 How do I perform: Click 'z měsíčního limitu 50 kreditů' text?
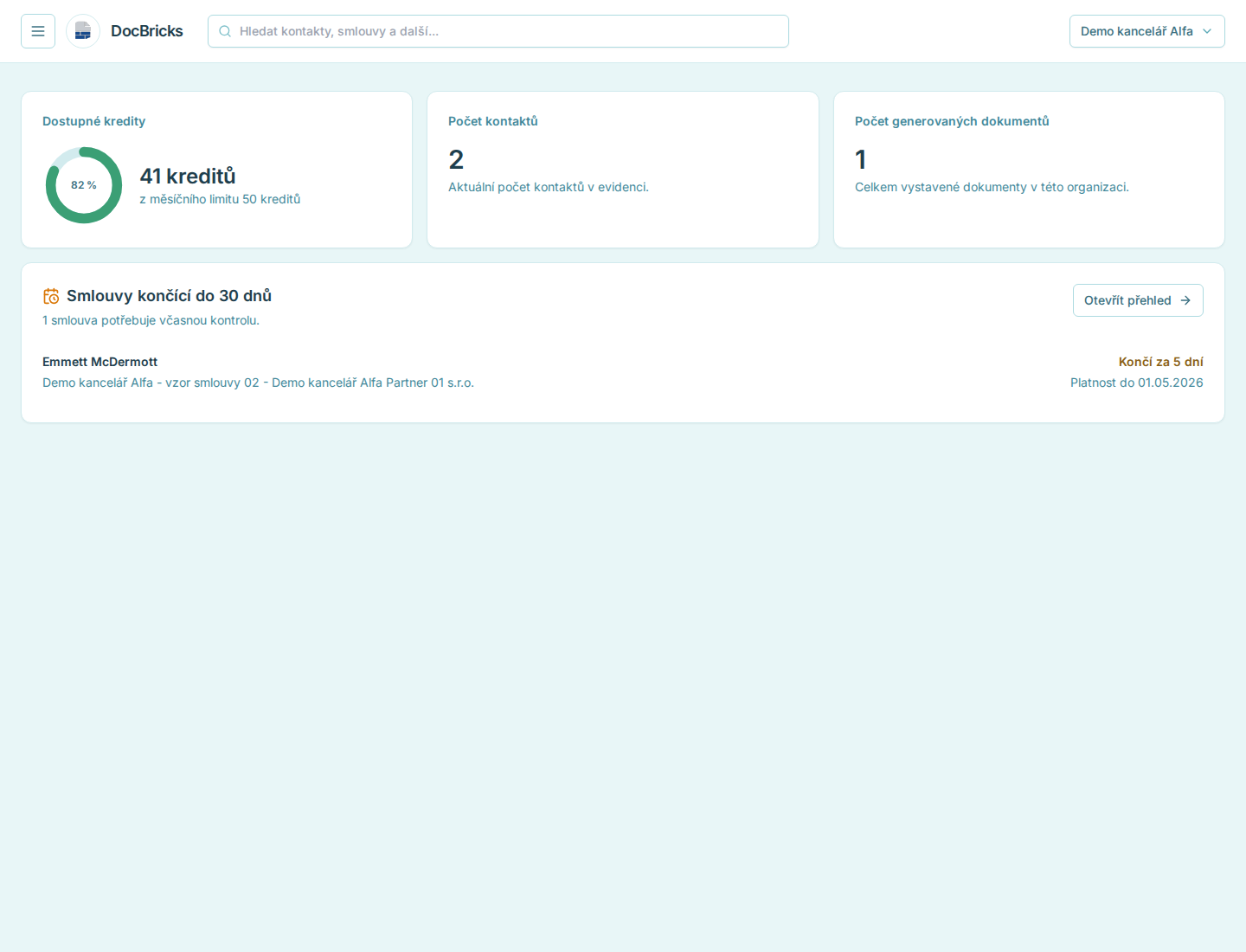[x=220, y=199]
